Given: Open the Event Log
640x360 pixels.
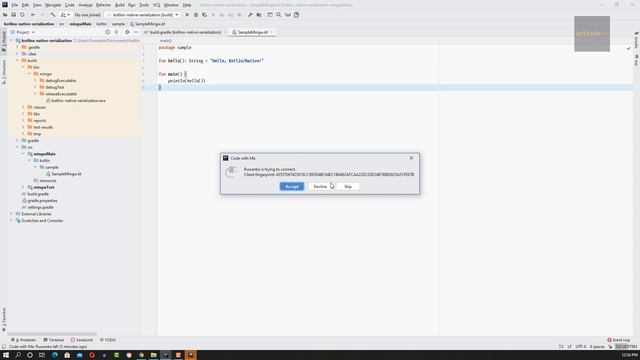Looking at the screenshot, I should click(618, 340).
